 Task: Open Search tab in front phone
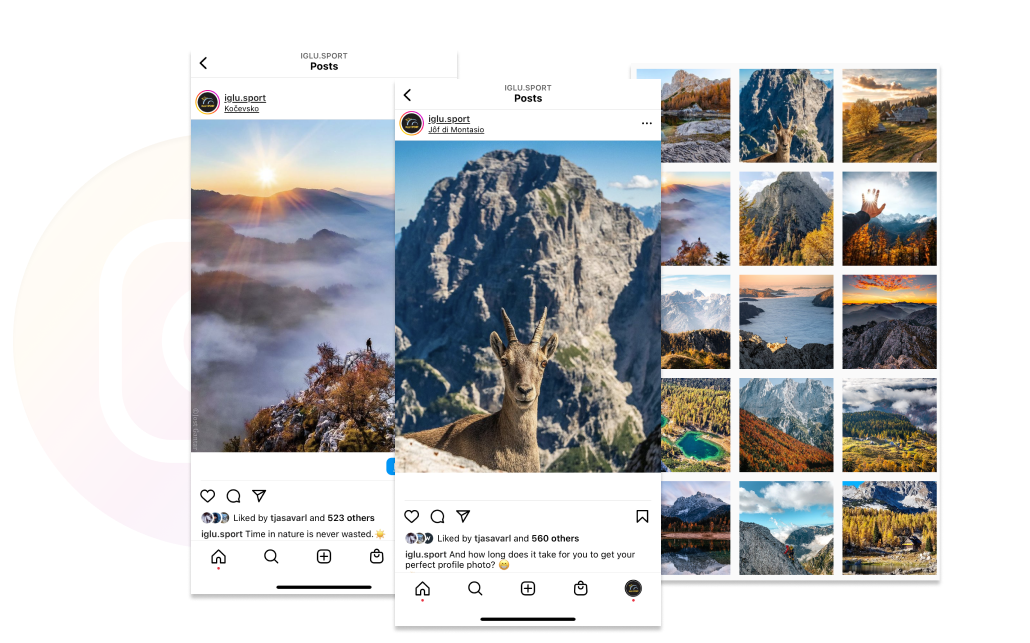[x=475, y=589]
